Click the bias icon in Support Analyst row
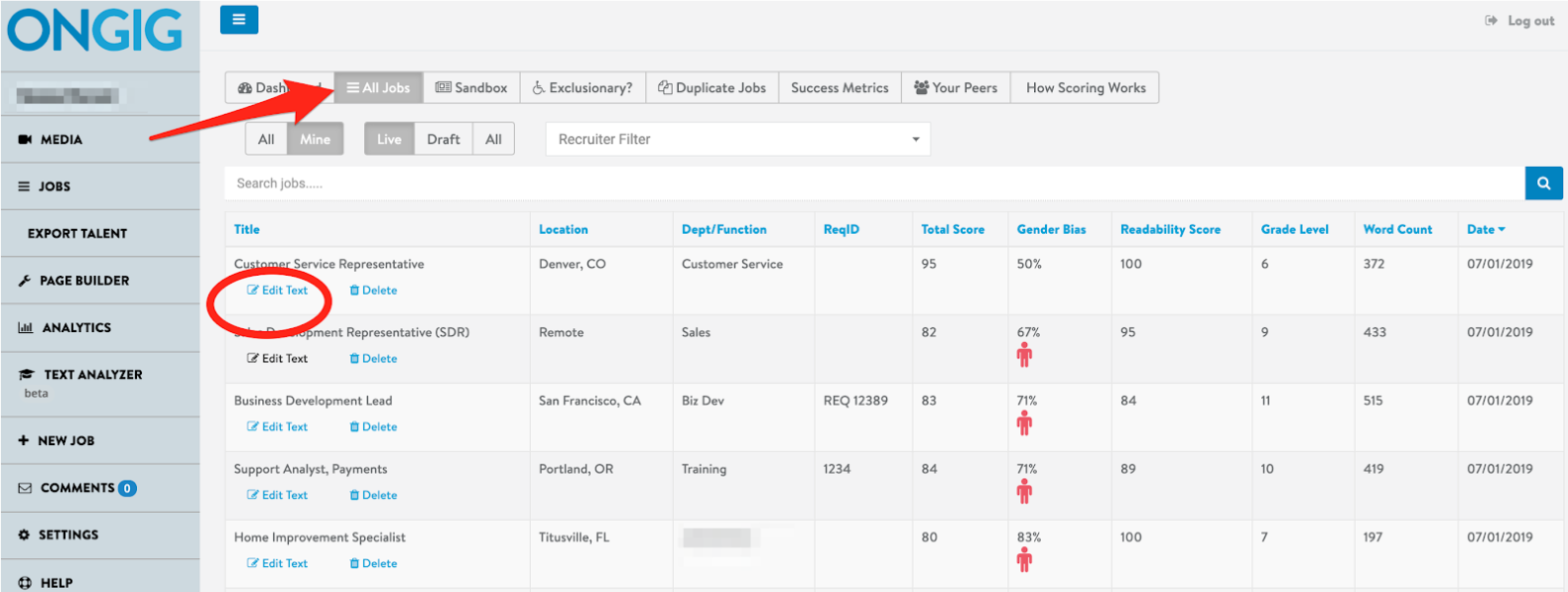1568x592 pixels. pyautogui.click(x=1024, y=492)
